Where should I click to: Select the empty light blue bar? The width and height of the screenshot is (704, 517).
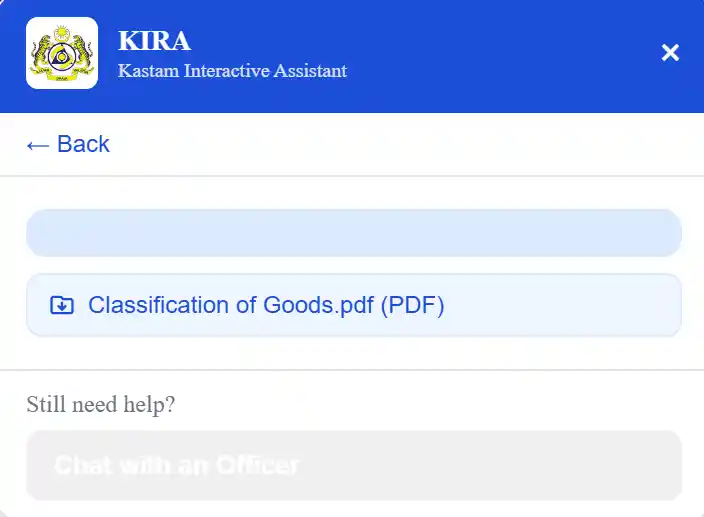[354, 233]
